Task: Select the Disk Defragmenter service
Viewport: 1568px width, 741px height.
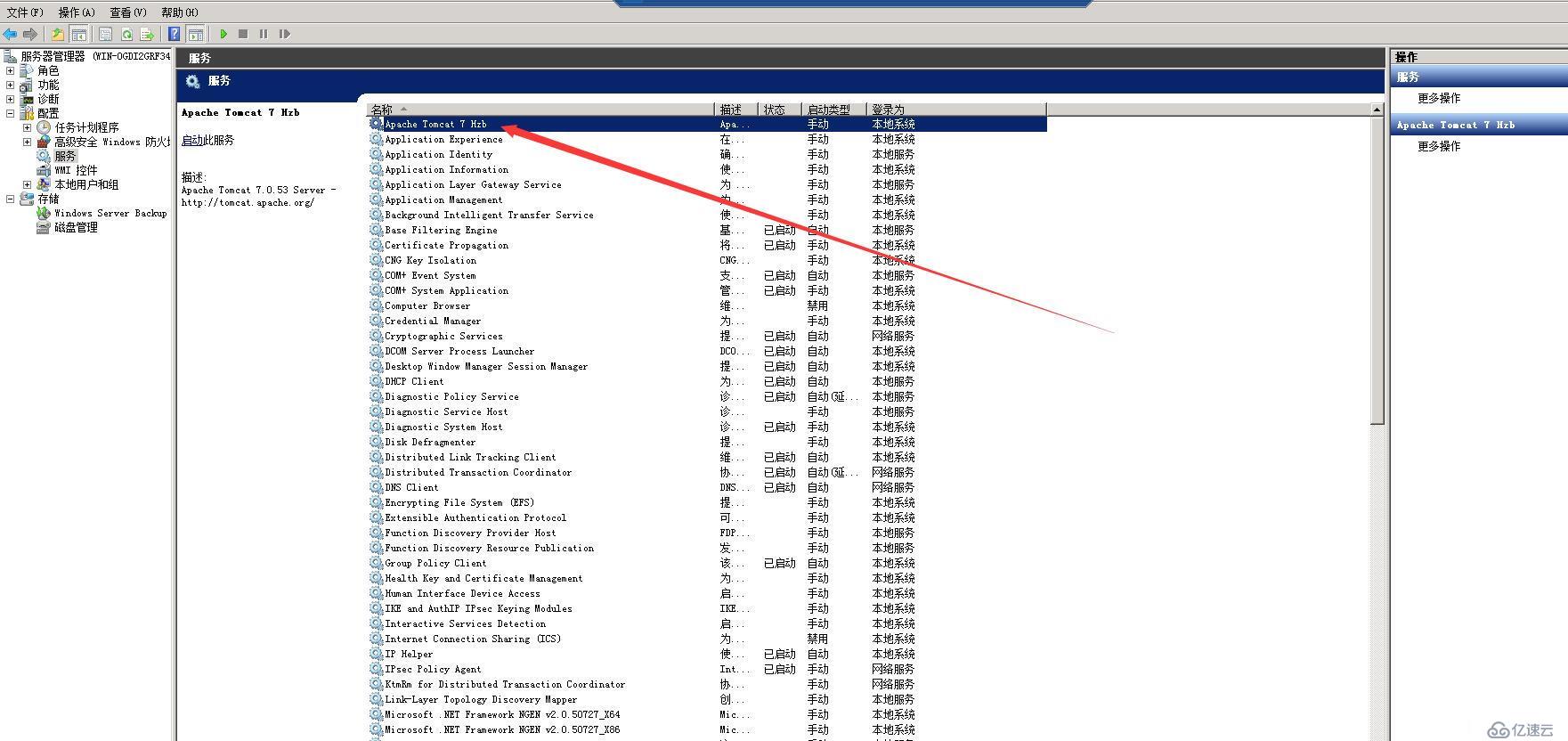Action: 708,442
